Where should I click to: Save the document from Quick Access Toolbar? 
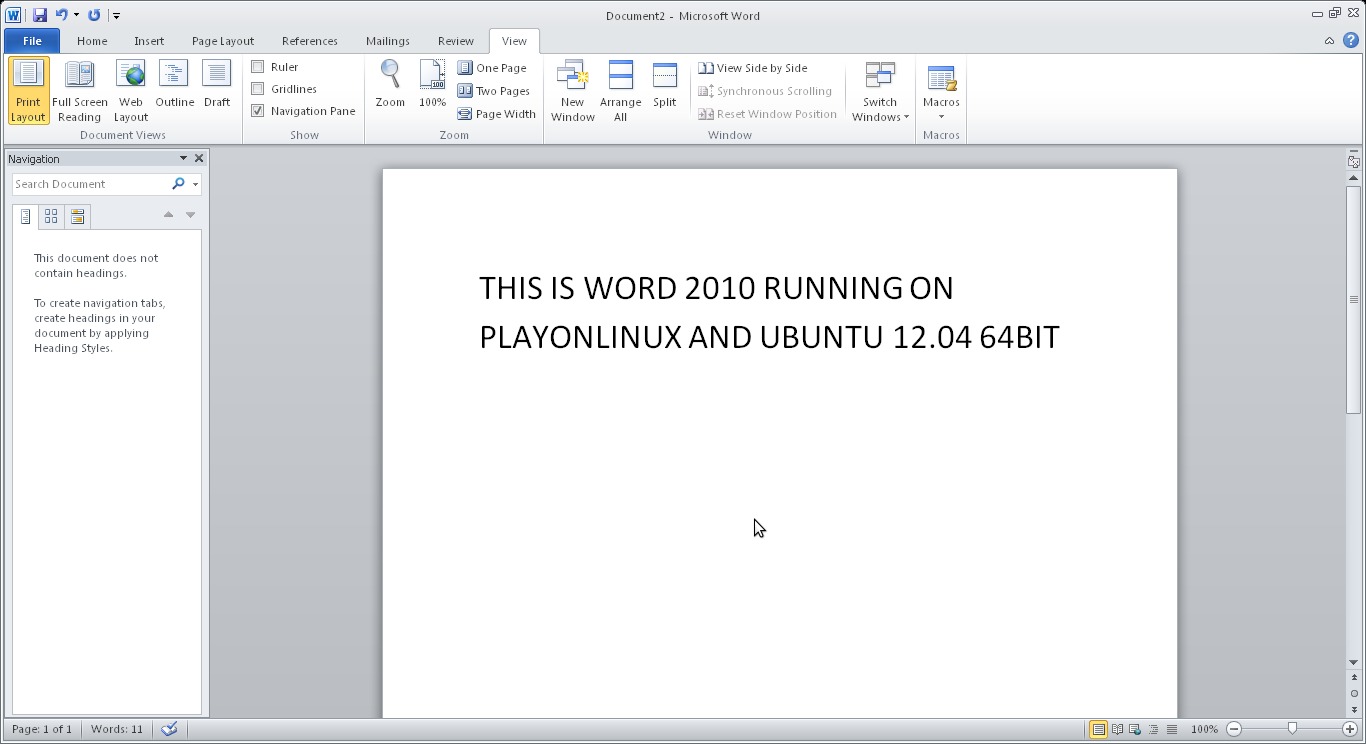[40, 15]
